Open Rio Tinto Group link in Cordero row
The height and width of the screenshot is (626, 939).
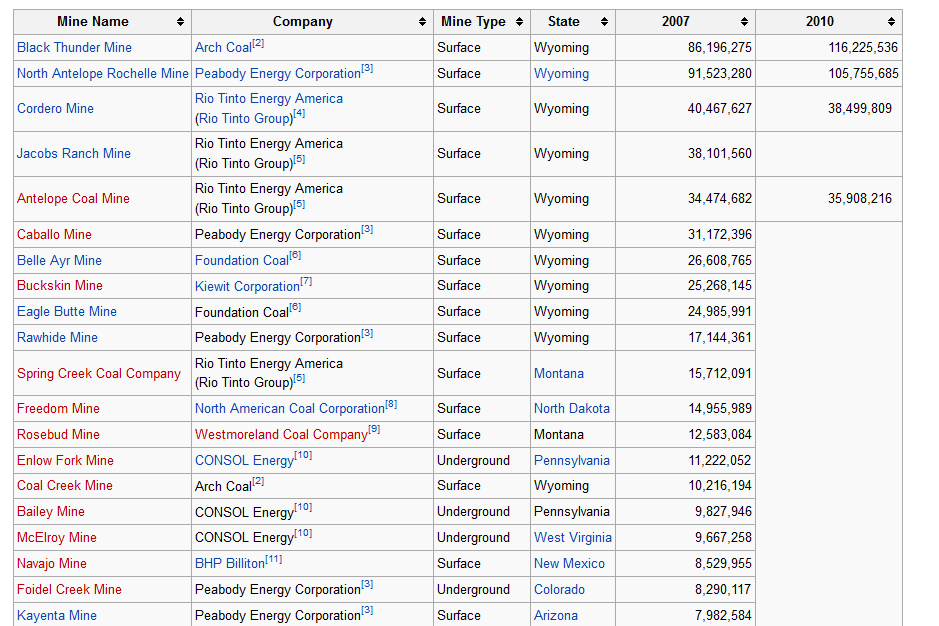tap(246, 119)
